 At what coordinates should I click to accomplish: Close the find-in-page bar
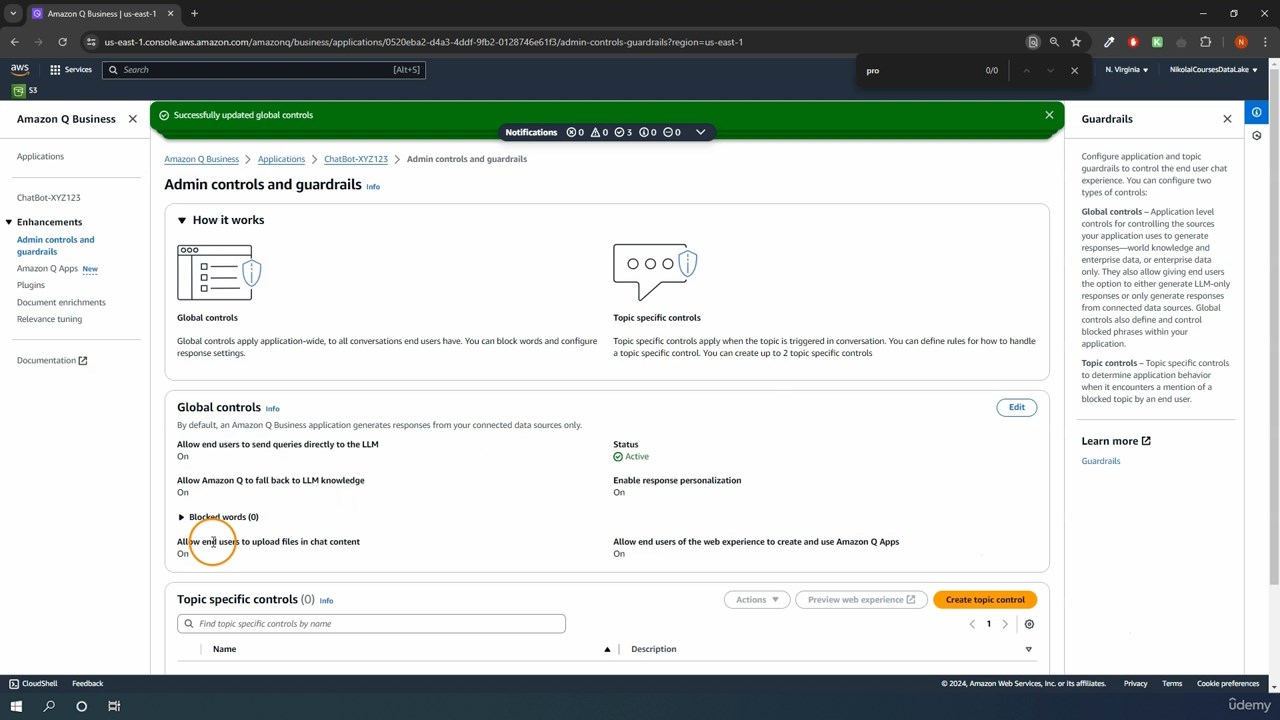click(1074, 70)
